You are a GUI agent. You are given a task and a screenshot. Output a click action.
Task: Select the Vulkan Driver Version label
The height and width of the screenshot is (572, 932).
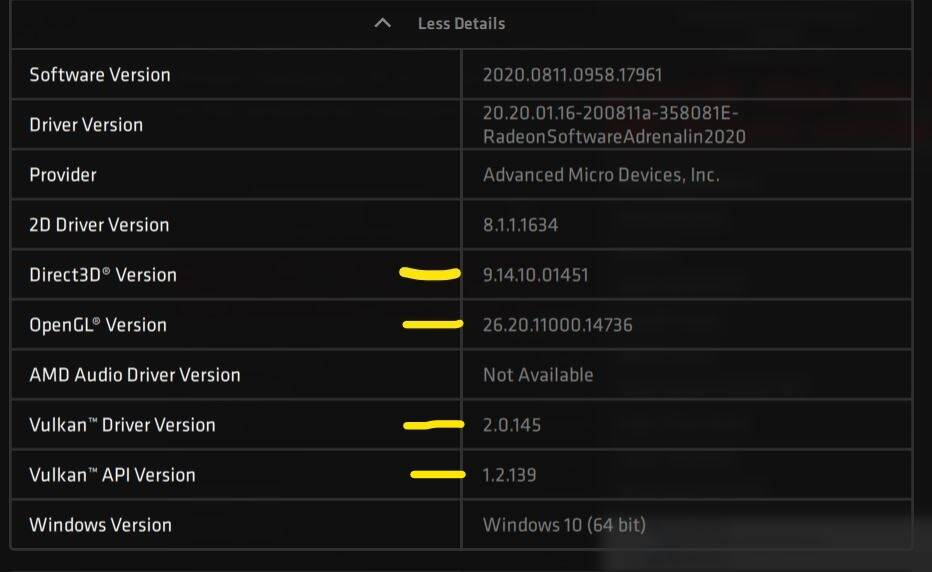click(x=122, y=425)
